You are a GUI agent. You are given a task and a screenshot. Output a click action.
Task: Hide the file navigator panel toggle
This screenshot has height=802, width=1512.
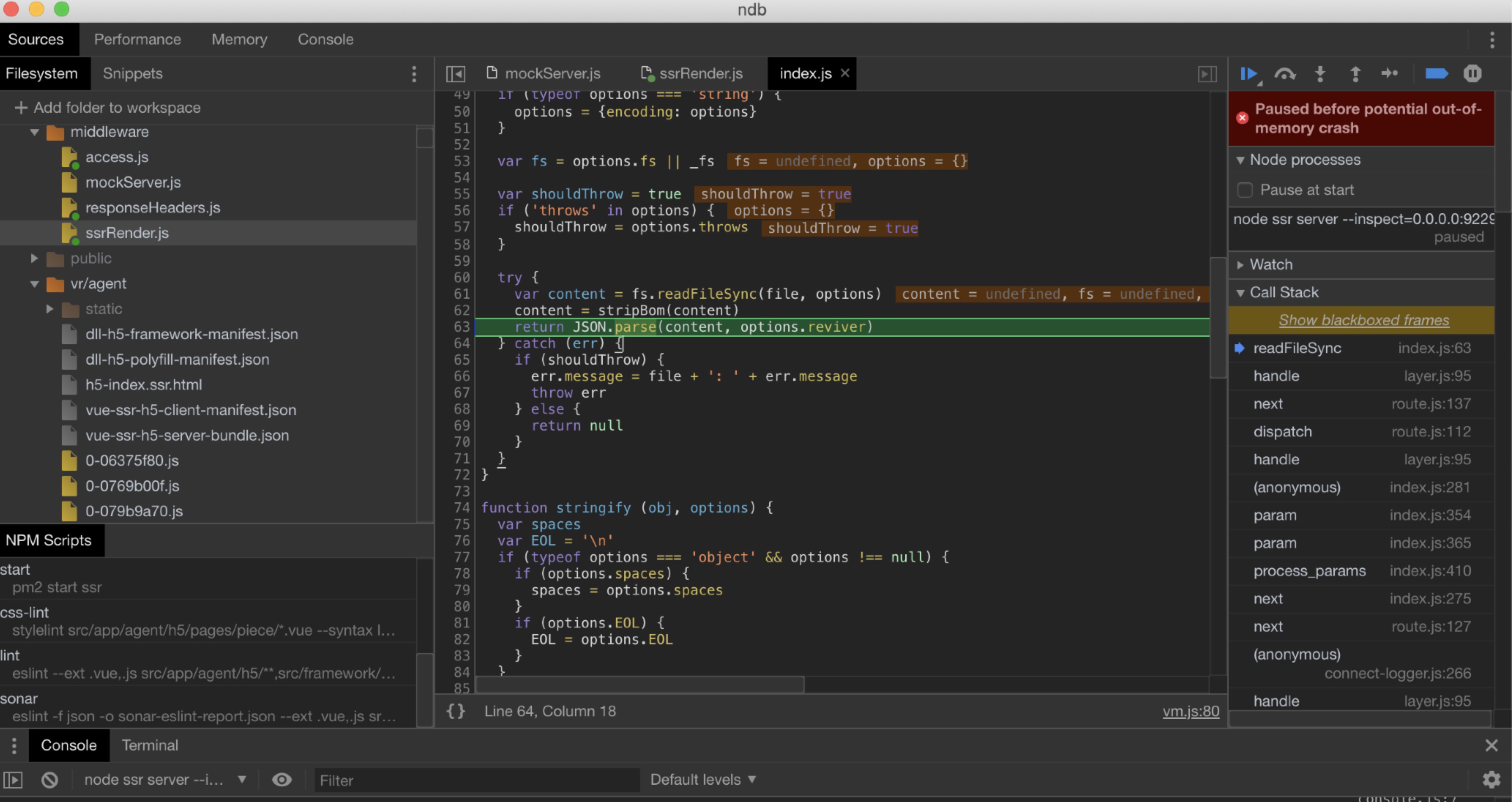pyautogui.click(x=456, y=73)
